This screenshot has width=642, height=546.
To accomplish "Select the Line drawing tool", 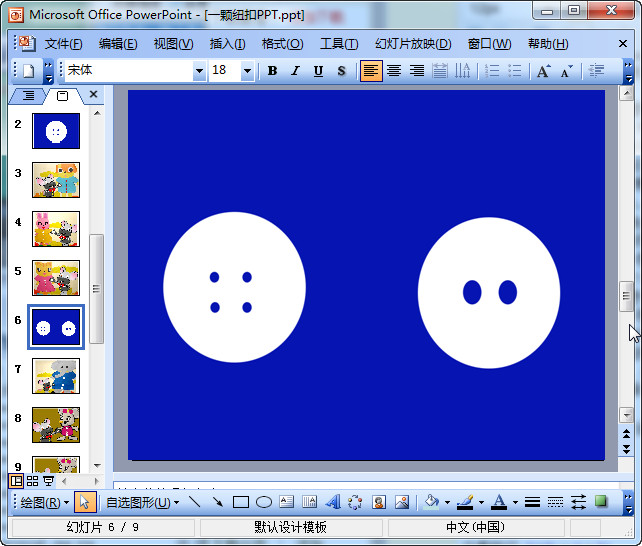I will [x=195, y=502].
